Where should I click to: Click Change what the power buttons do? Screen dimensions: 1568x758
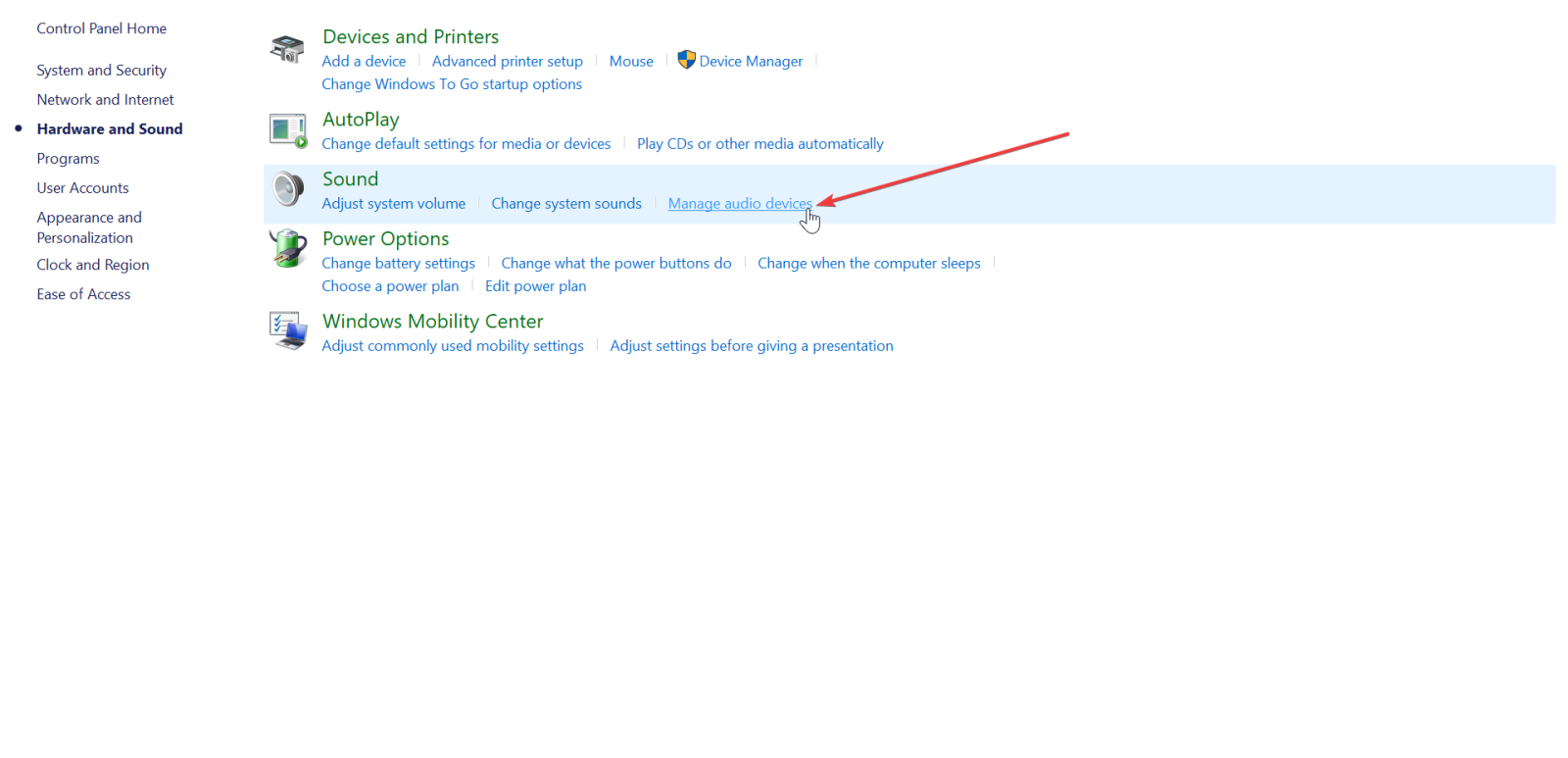tap(616, 264)
